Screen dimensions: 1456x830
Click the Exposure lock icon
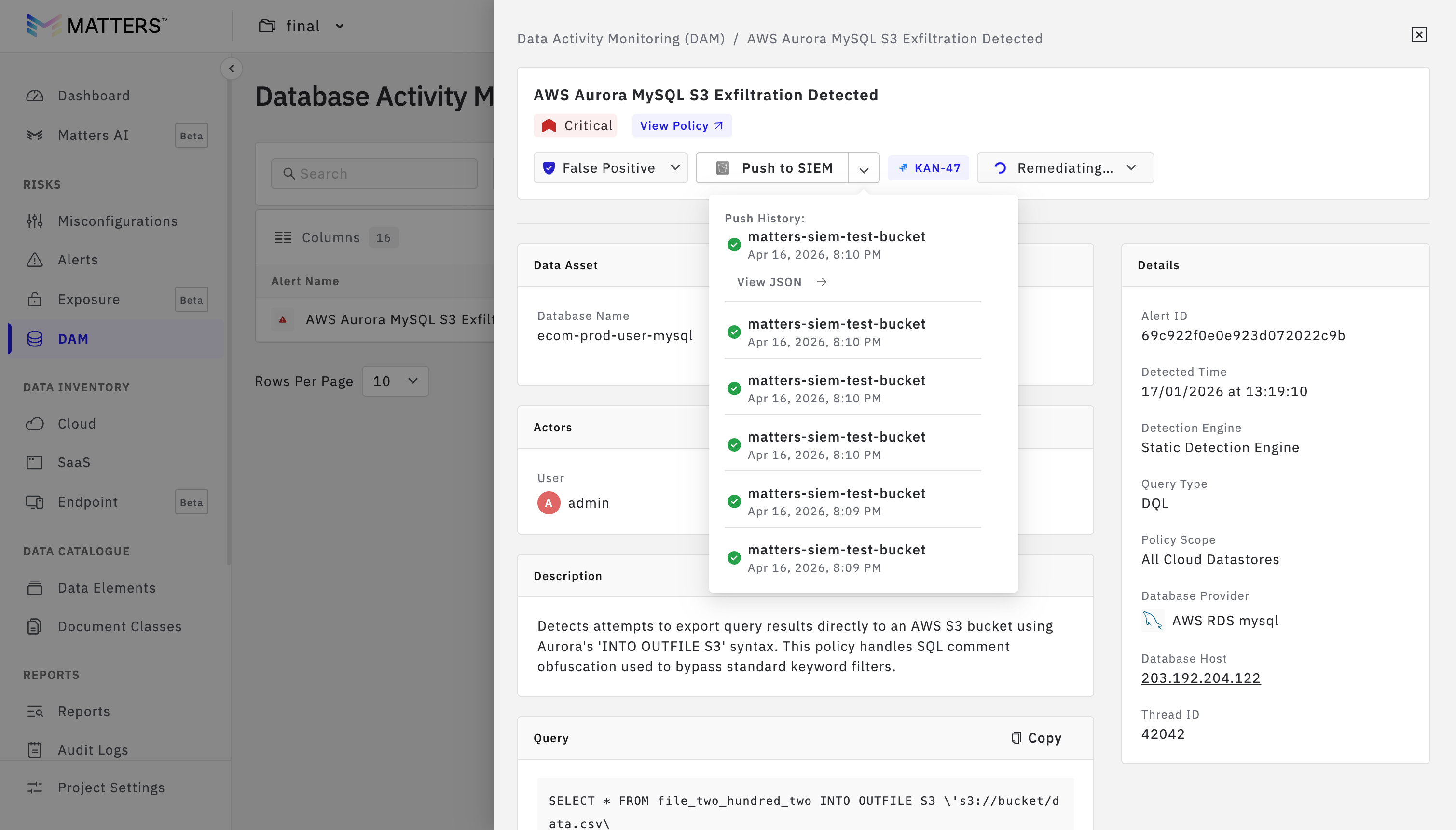(35, 299)
